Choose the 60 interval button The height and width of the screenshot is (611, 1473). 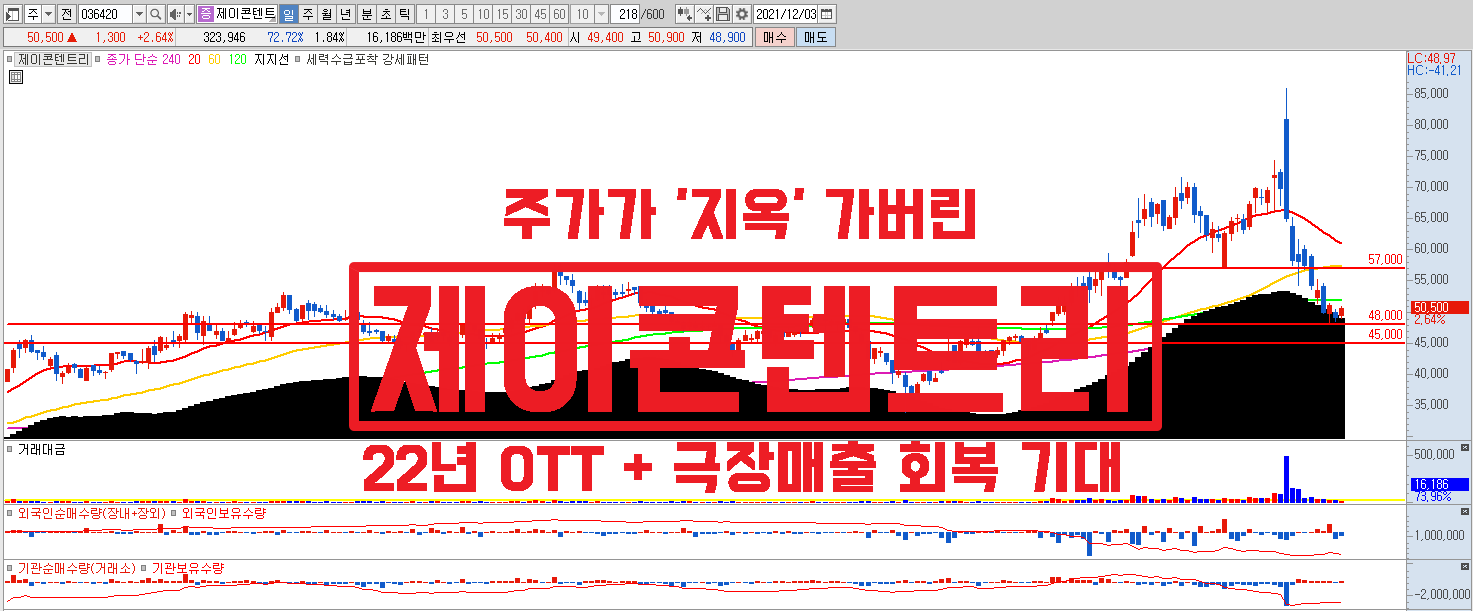click(559, 14)
